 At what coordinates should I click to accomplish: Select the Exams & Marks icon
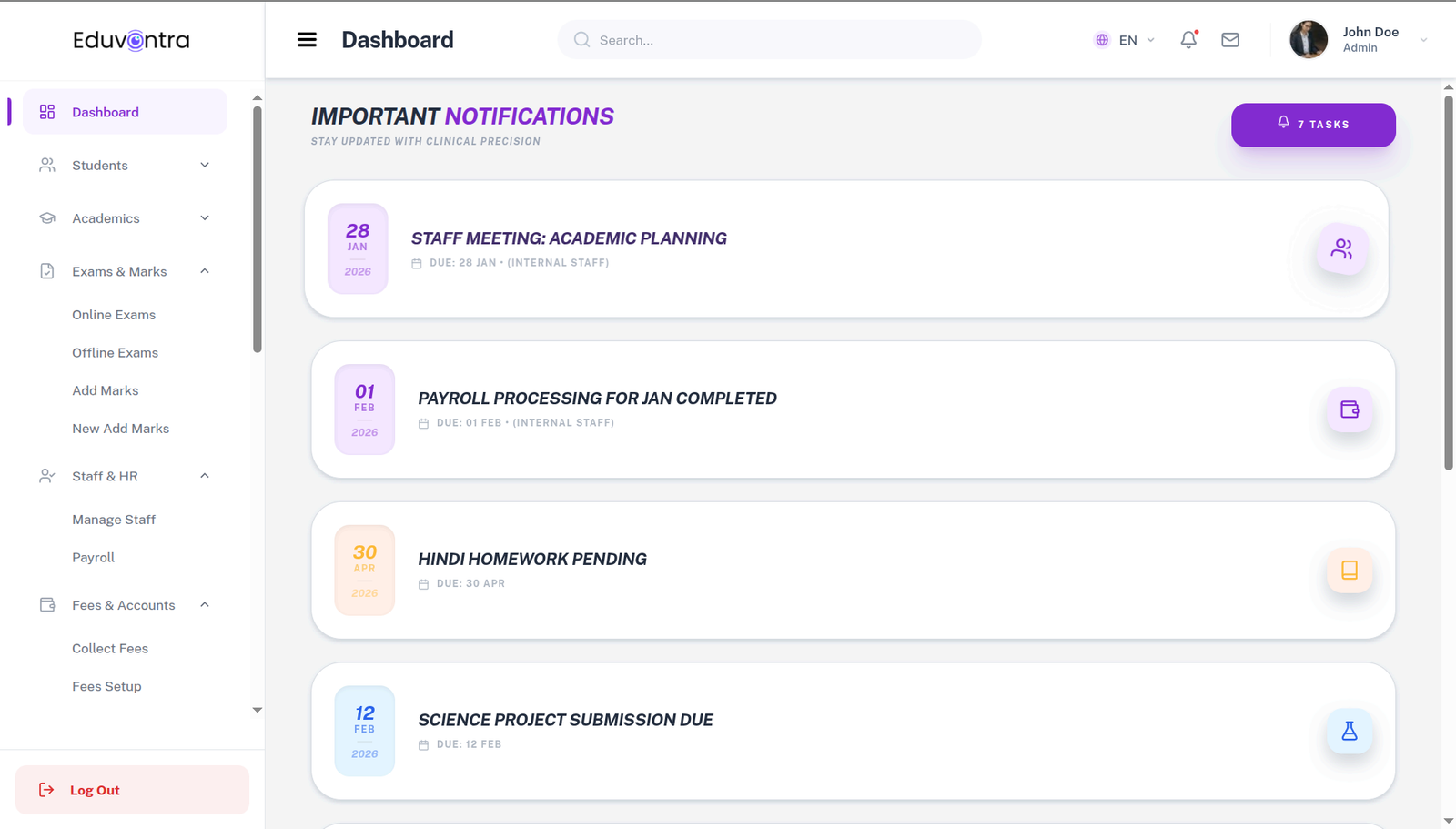pos(46,271)
